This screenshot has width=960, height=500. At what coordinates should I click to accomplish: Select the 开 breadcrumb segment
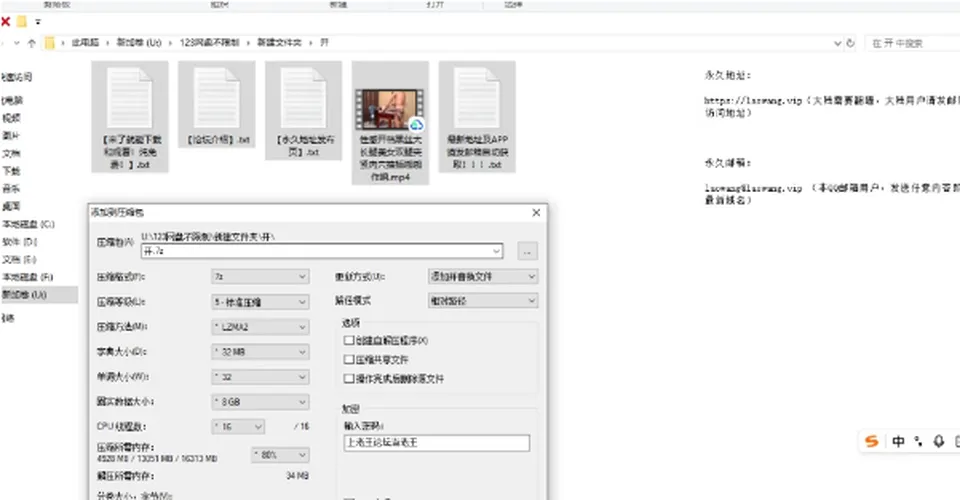tap(324, 43)
